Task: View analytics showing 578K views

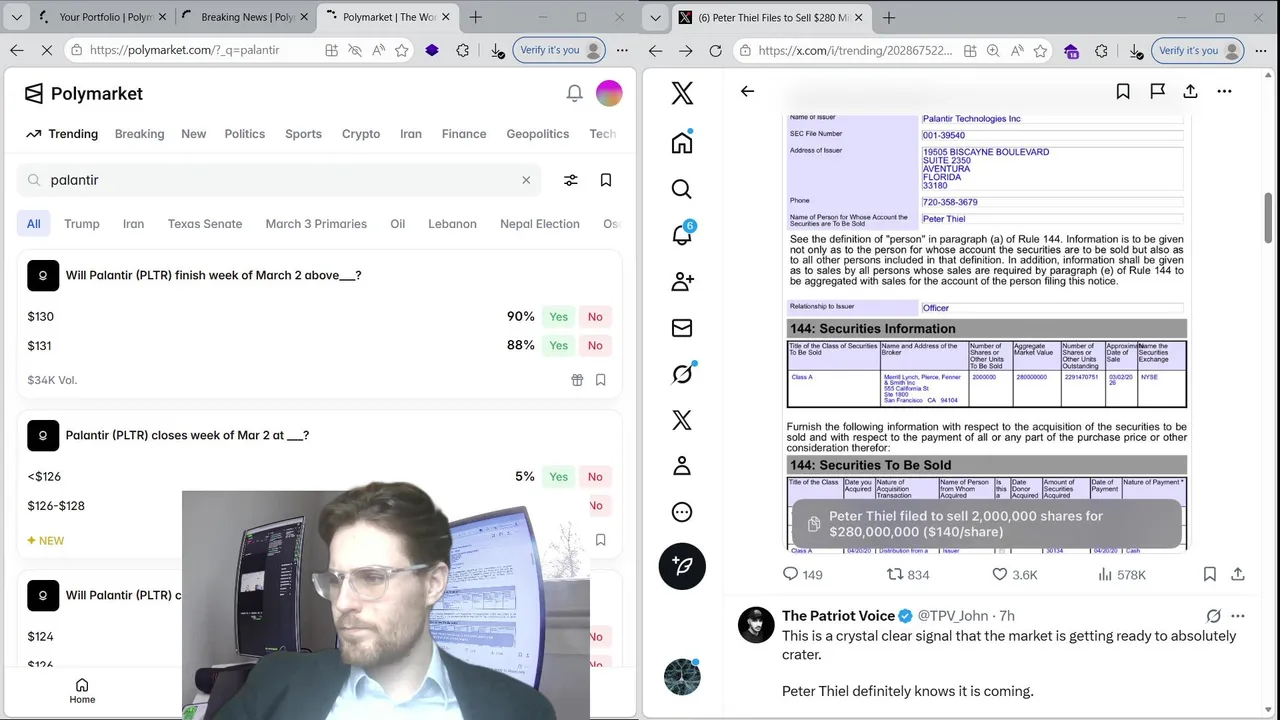Action: (1122, 574)
